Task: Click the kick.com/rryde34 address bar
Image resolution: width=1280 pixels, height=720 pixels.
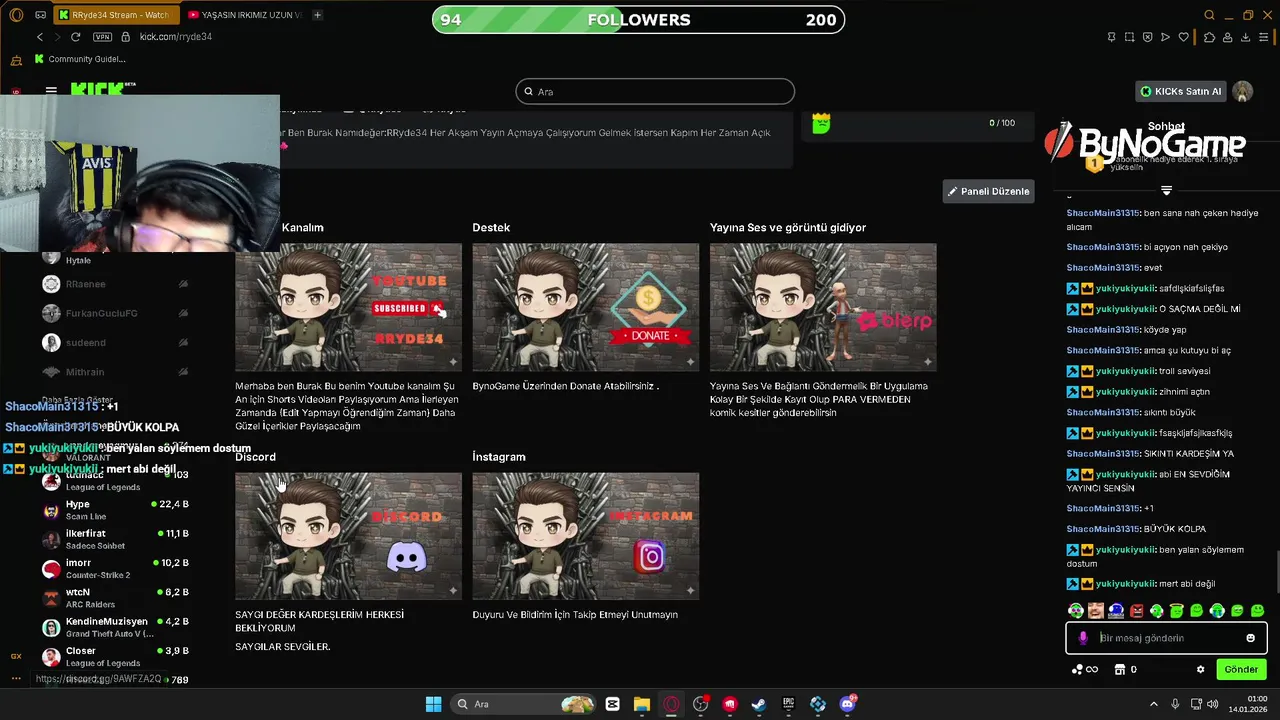Action: [175, 37]
